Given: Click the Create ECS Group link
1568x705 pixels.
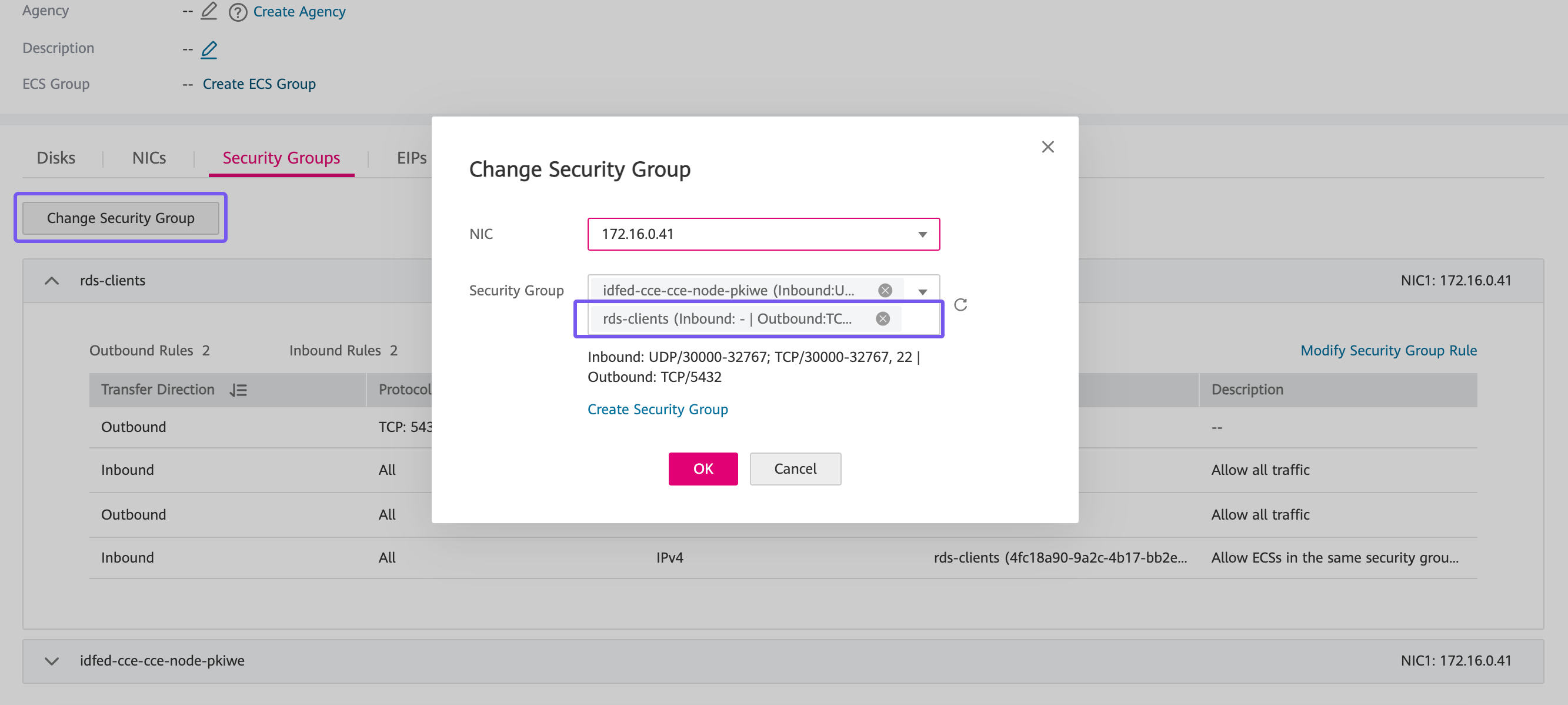Looking at the screenshot, I should (x=259, y=84).
